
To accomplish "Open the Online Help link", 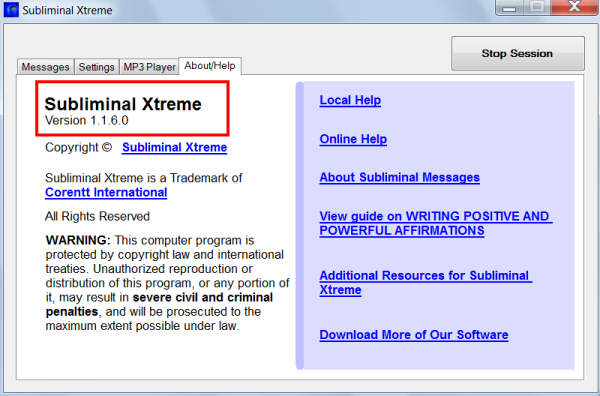I will (x=353, y=139).
